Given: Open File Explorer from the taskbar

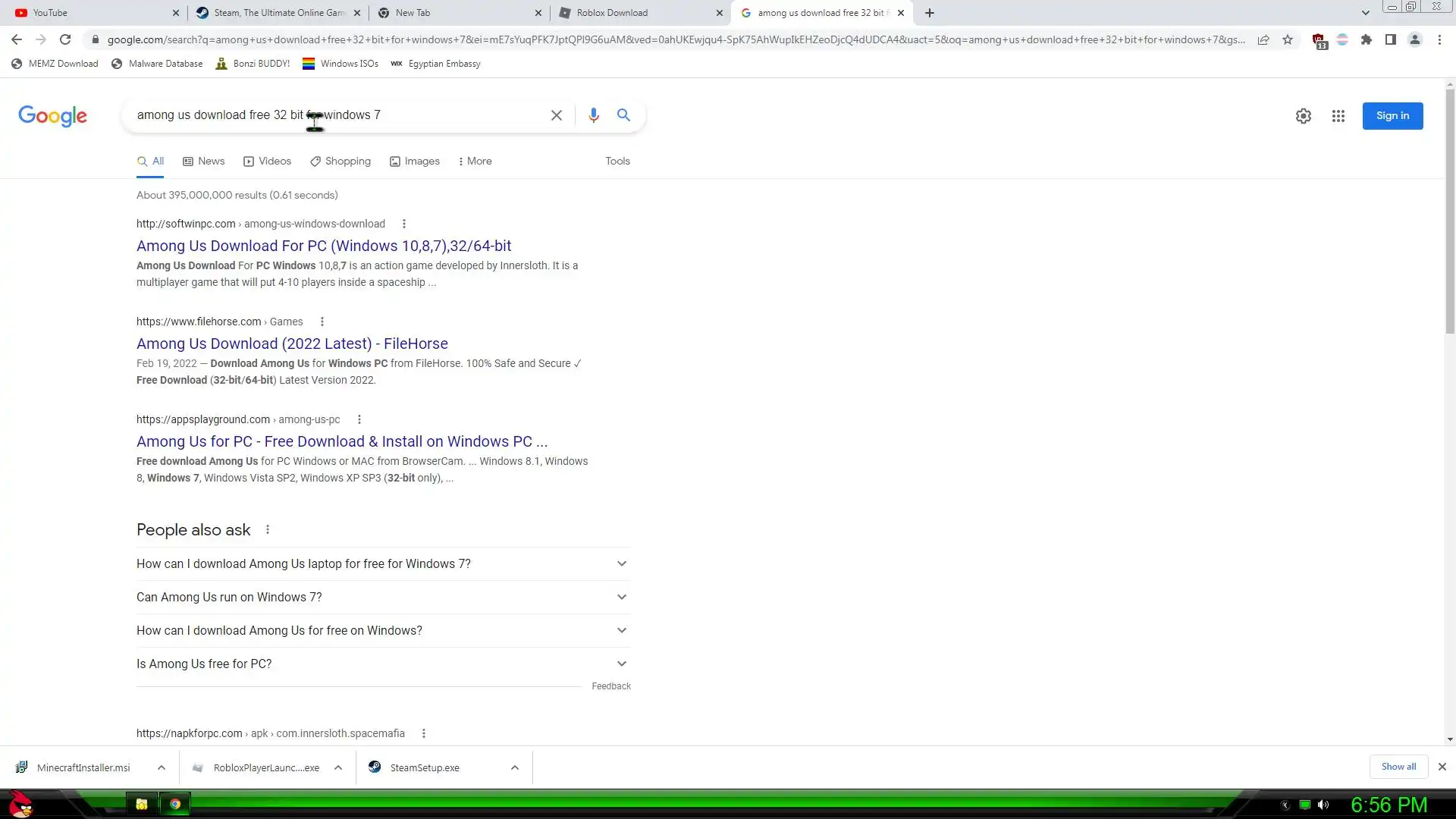Looking at the screenshot, I should pos(142,804).
